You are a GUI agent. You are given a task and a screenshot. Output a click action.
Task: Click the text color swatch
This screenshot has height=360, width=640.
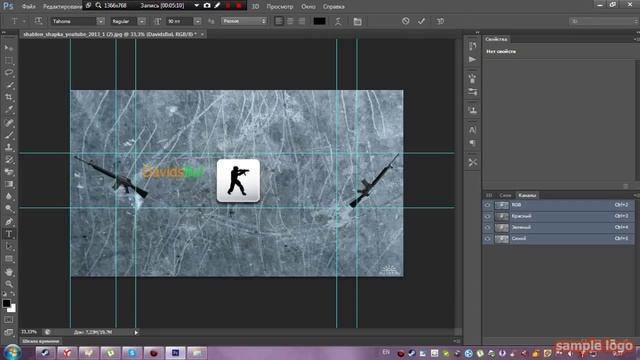tap(319, 21)
